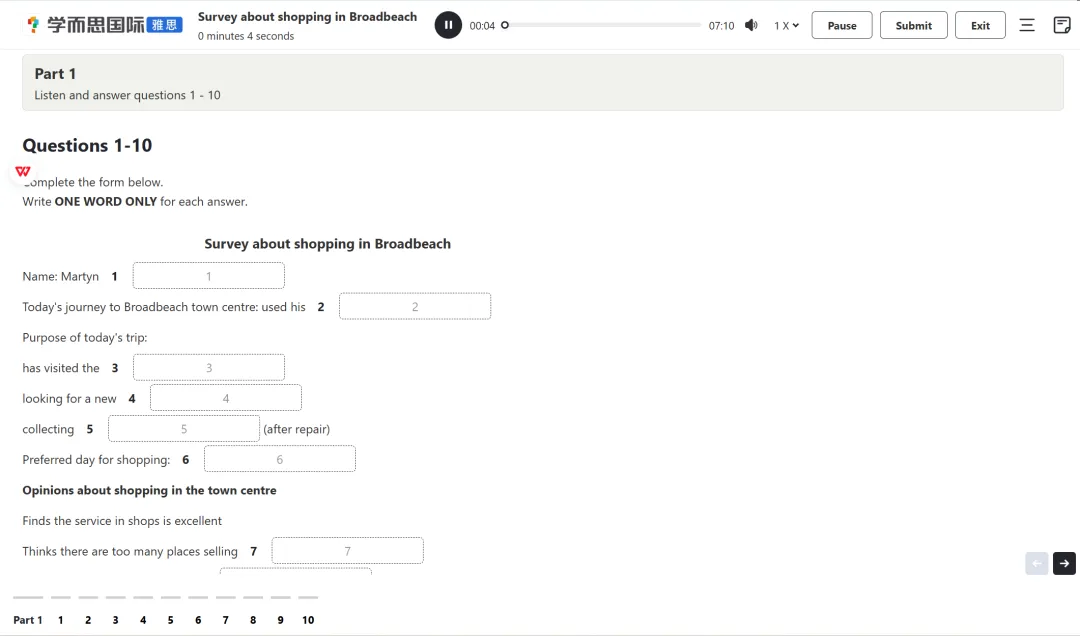Click the '0 minutes 4 seconds' timer text
The height and width of the screenshot is (636, 1080).
tap(246, 36)
